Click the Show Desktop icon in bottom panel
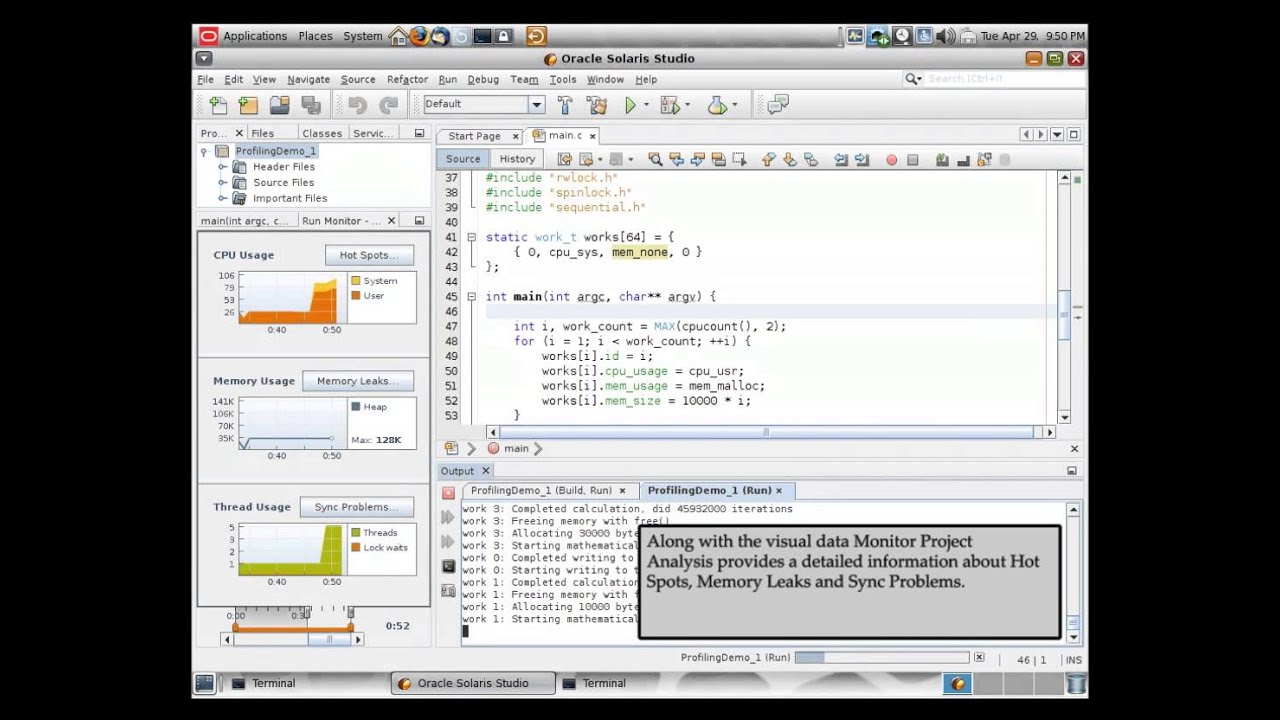 click(204, 683)
